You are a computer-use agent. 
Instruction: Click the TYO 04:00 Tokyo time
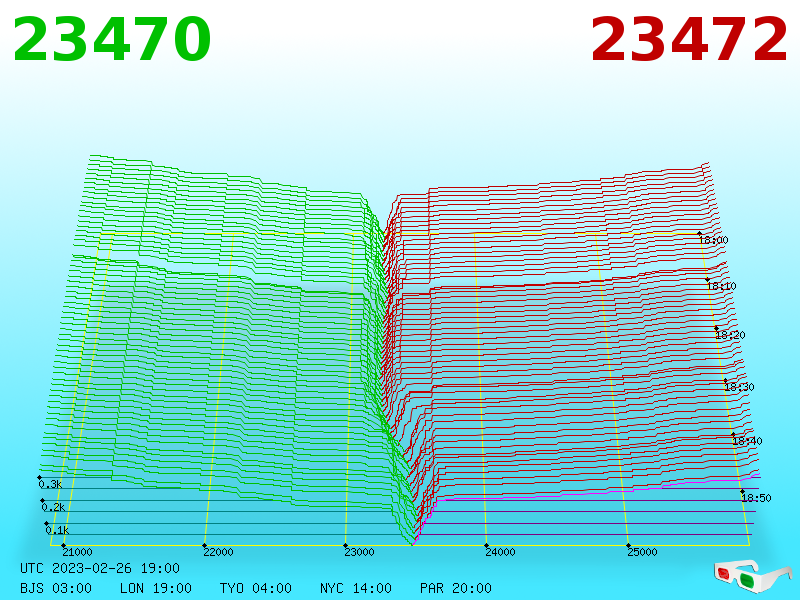(256, 588)
